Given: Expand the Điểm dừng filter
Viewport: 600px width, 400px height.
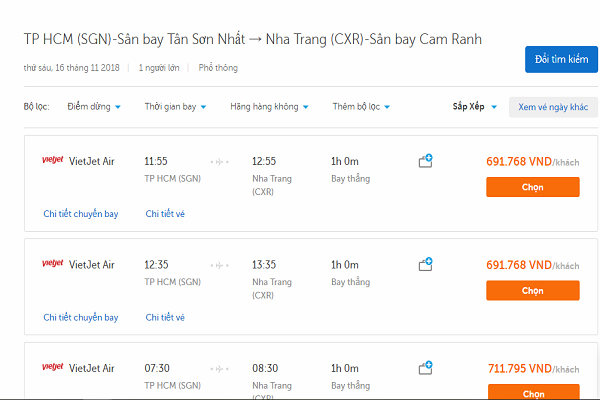Looking at the screenshot, I should [94, 107].
